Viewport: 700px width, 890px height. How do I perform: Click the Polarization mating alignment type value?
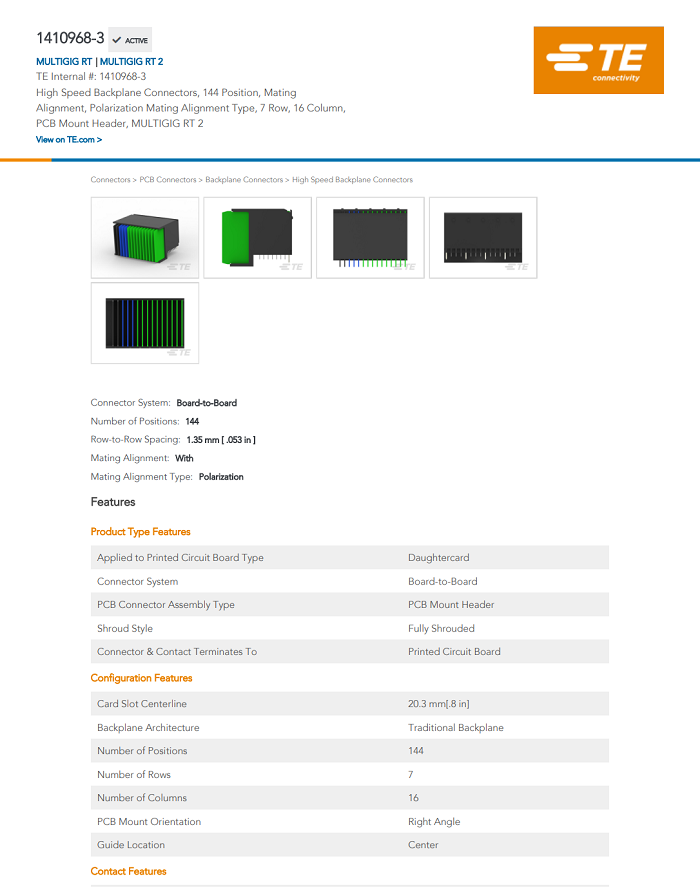pos(221,477)
